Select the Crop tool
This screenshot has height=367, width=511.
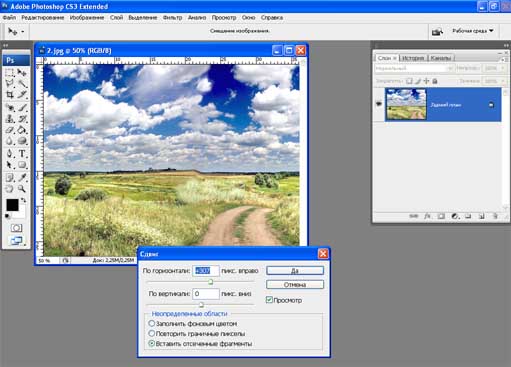click(10, 95)
